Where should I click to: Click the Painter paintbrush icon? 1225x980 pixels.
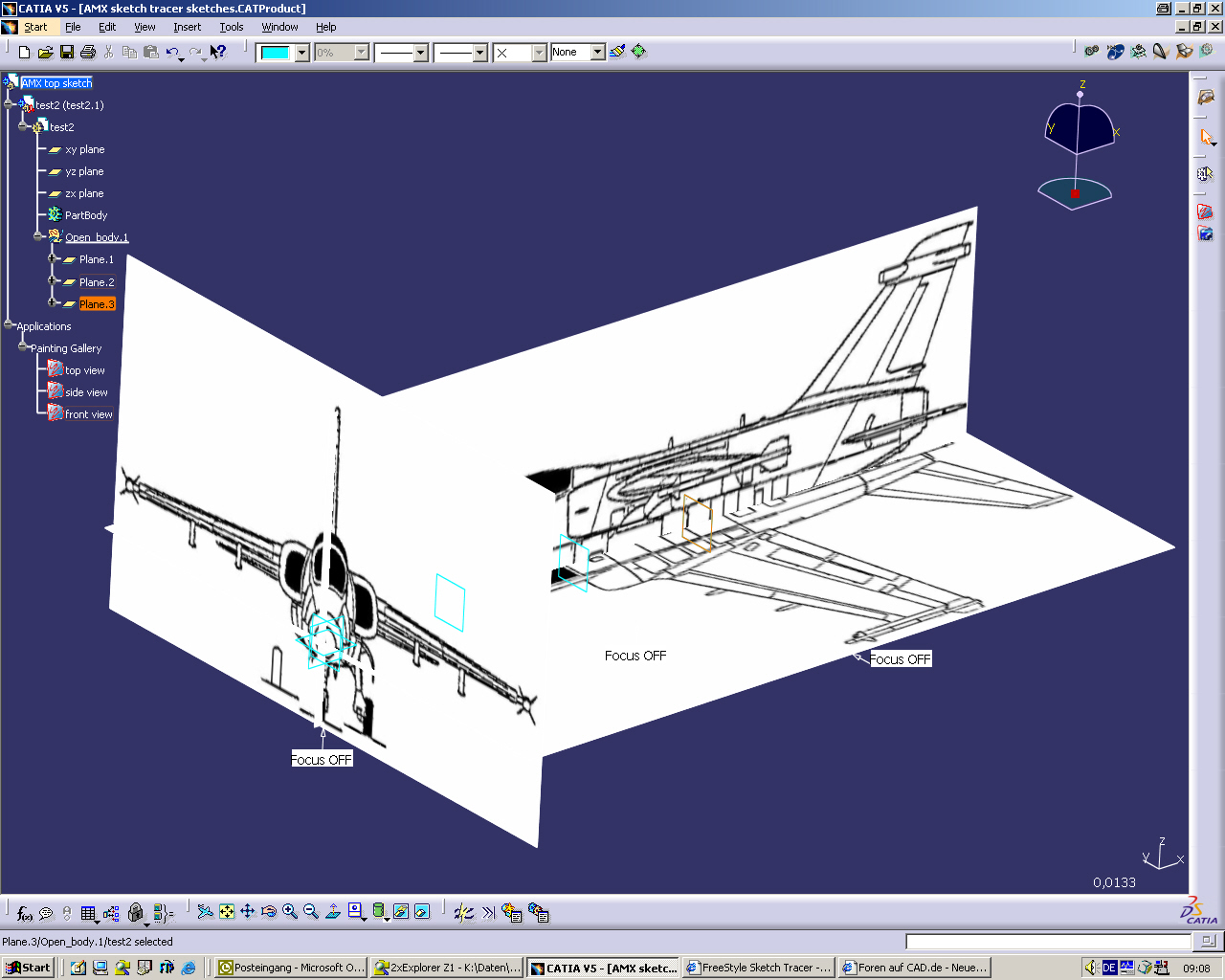pos(617,52)
